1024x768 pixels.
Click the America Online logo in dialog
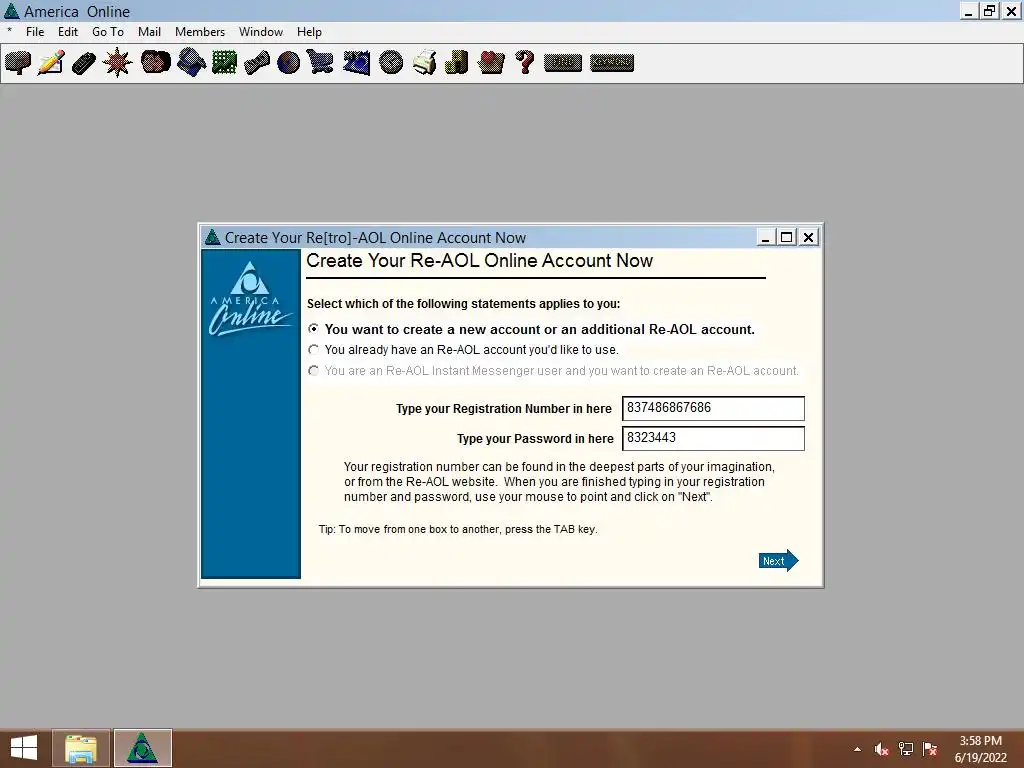point(251,299)
